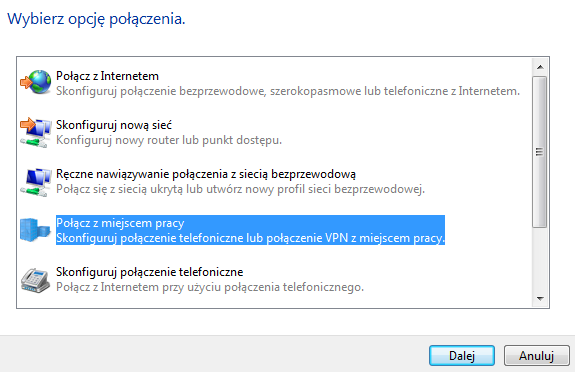Click the telephone icon for dial-up connection
This screenshot has width=575, height=372.
point(35,280)
